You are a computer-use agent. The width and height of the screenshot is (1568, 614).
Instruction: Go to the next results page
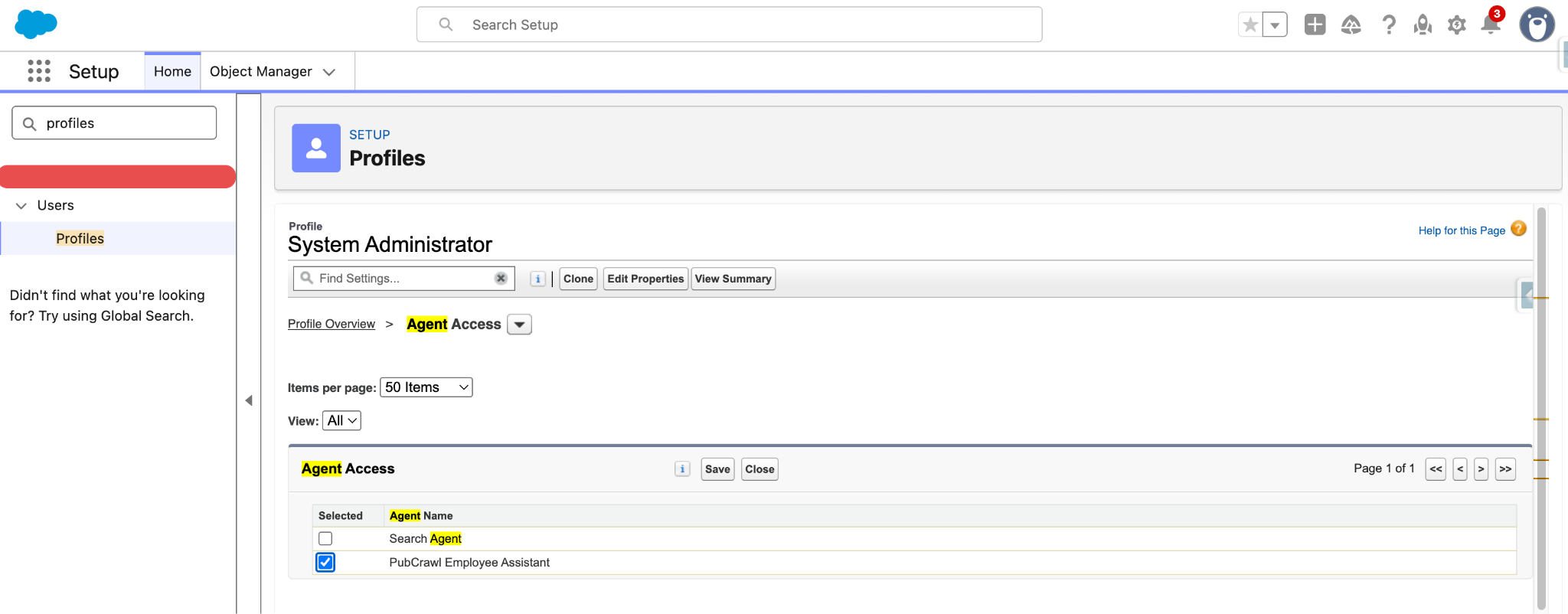(x=1481, y=469)
